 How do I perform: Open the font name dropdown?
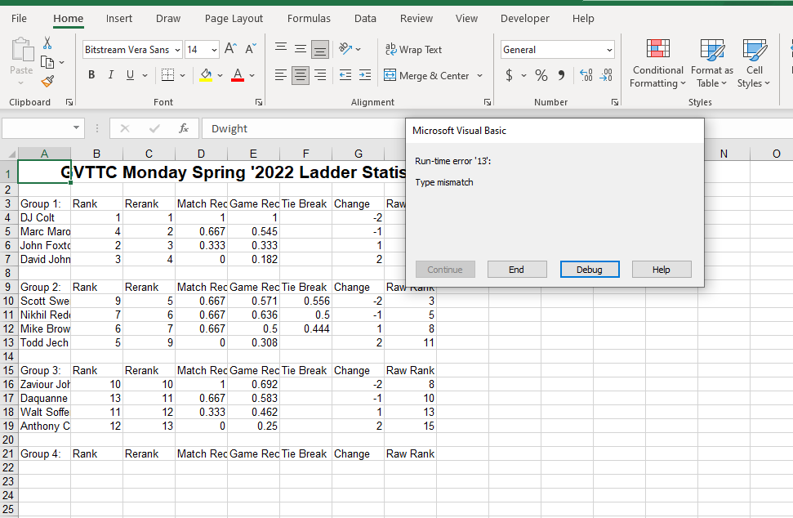(x=177, y=49)
